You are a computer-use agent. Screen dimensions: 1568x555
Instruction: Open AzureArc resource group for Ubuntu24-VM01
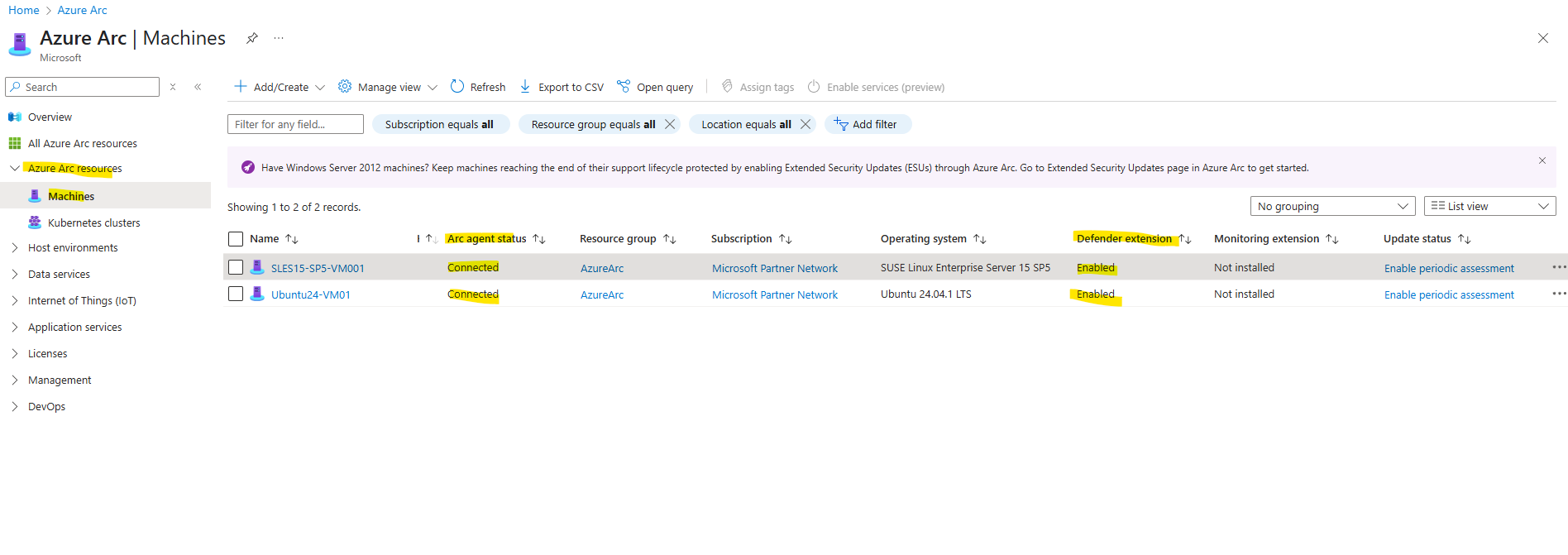[602, 294]
